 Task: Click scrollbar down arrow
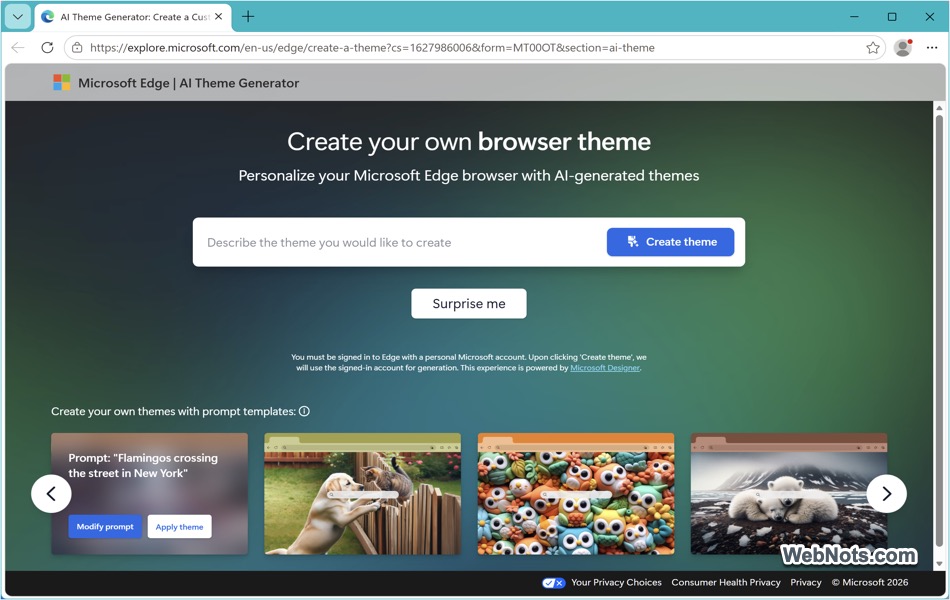pyautogui.click(x=939, y=564)
